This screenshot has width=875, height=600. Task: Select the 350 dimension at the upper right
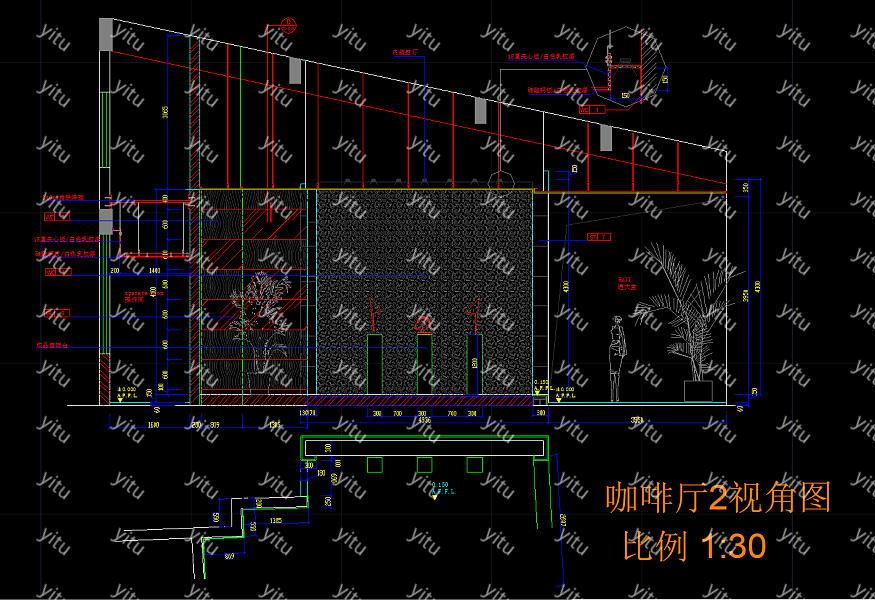tap(746, 187)
